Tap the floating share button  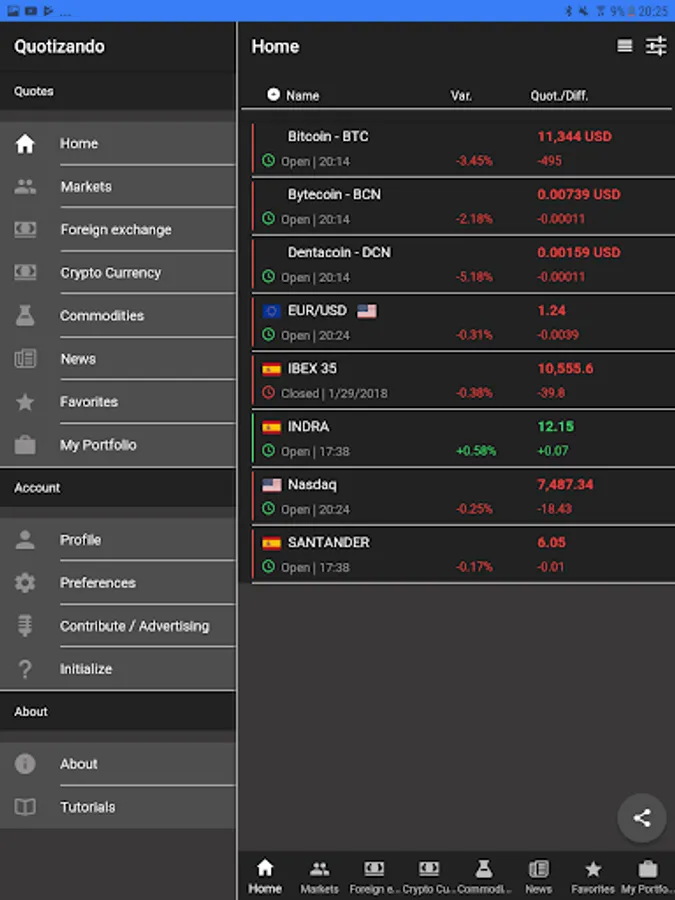point(642,818)
